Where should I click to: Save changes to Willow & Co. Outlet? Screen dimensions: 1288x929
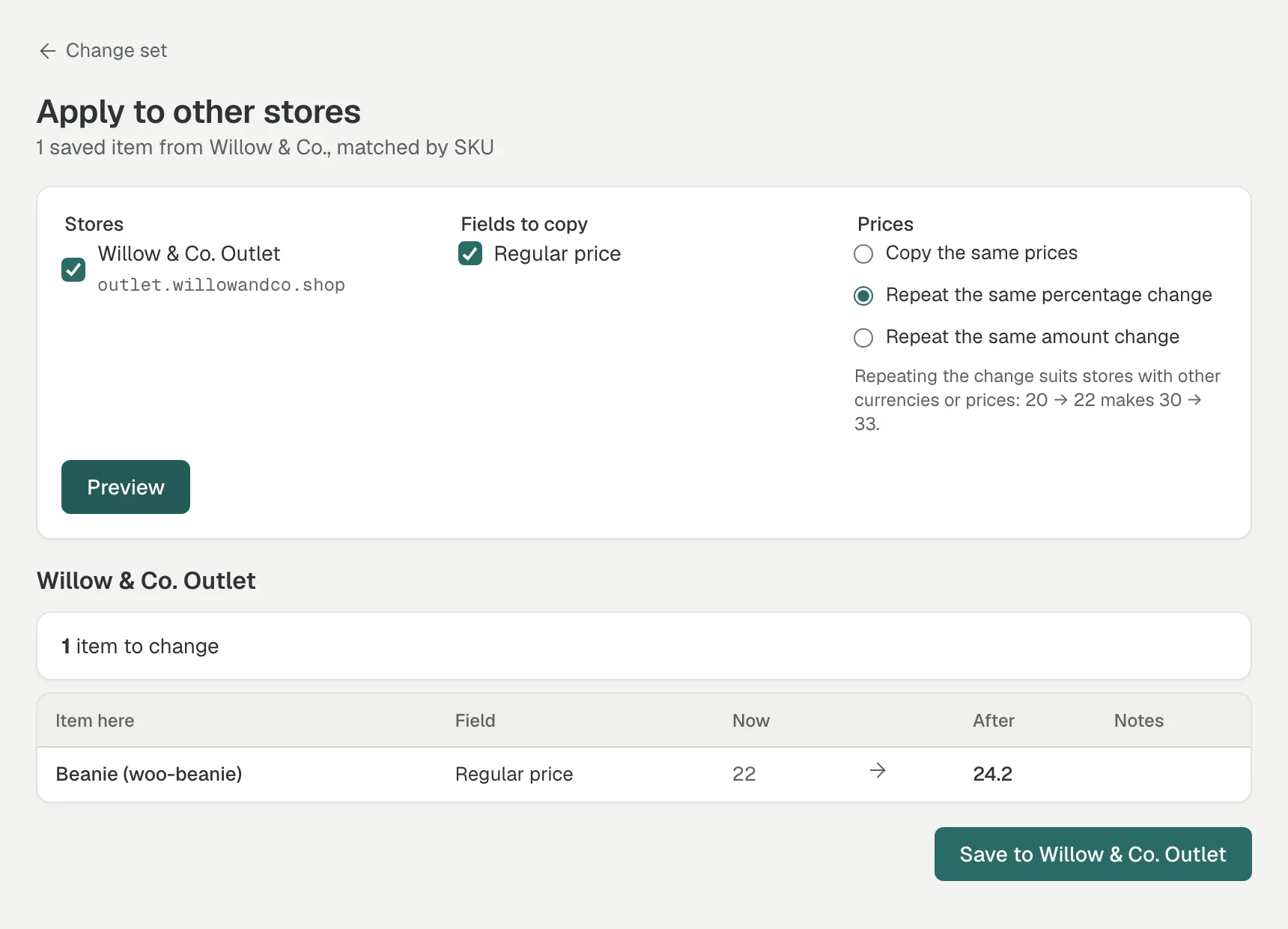click(x=1093, y=854)
